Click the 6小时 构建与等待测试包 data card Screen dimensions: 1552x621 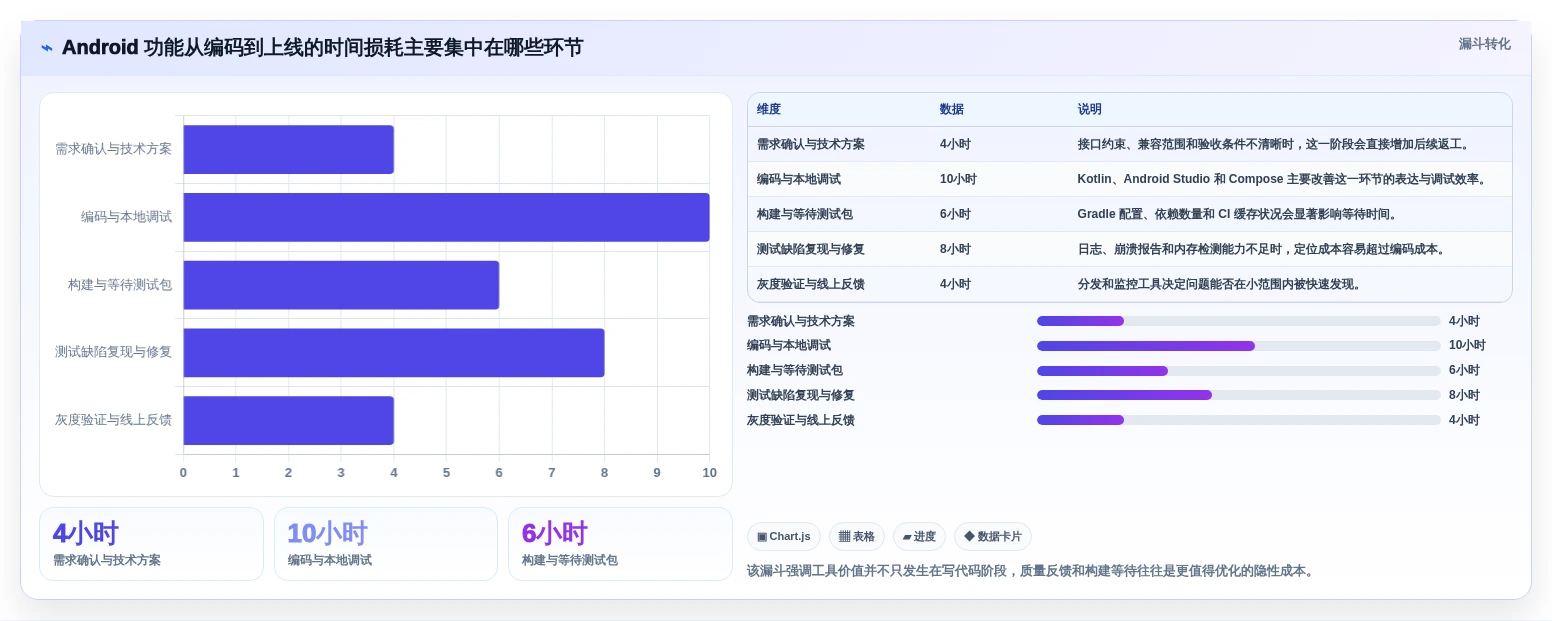coord(620,544)
